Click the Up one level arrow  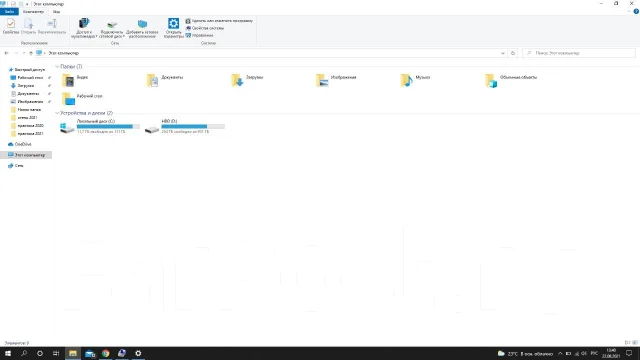(x=31, y=53)
